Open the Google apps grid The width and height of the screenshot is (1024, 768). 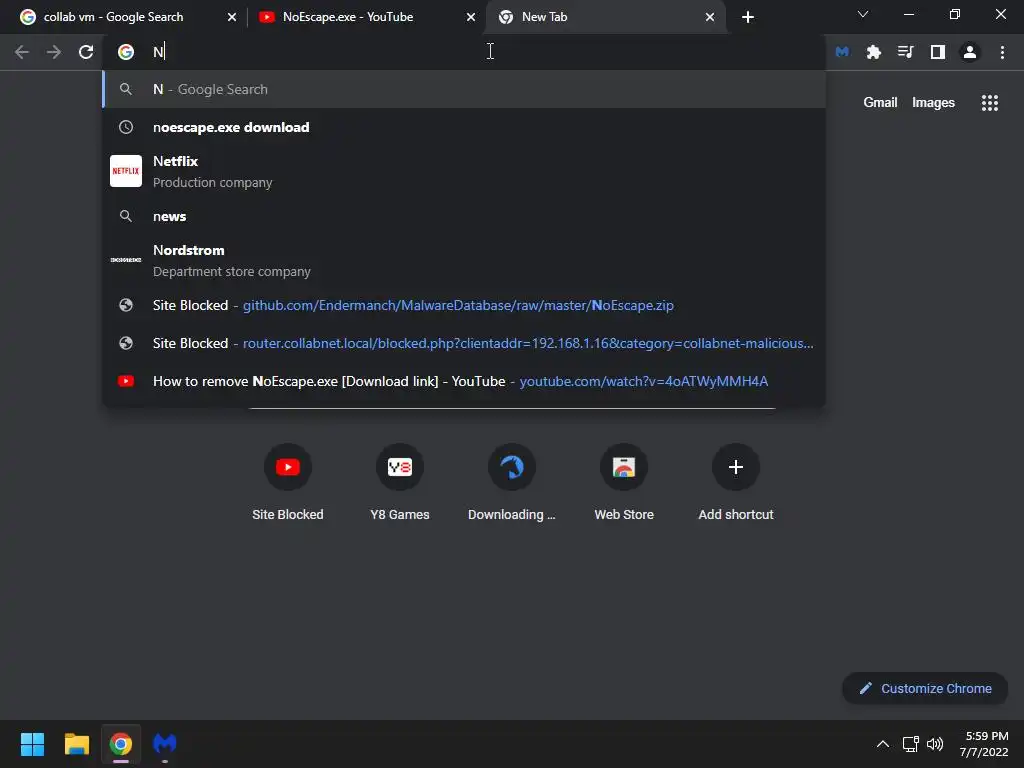pos(989,103)
